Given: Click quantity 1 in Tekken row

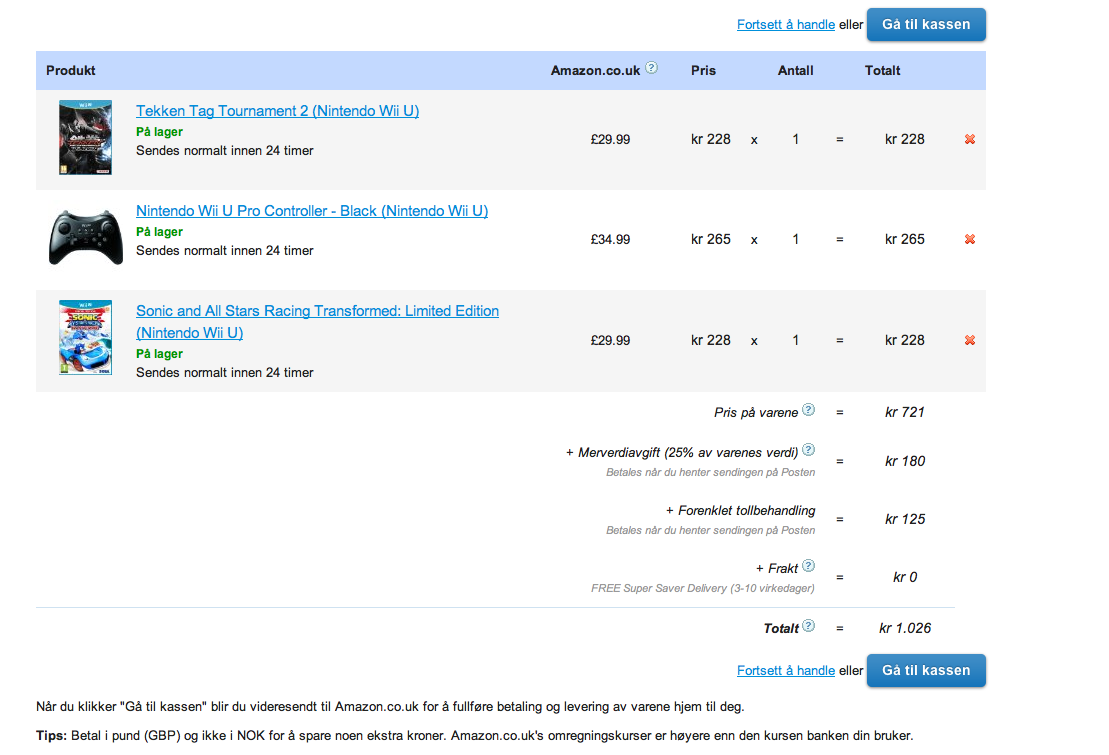Looking at the screenshot, I should click(x=796, y=139).
